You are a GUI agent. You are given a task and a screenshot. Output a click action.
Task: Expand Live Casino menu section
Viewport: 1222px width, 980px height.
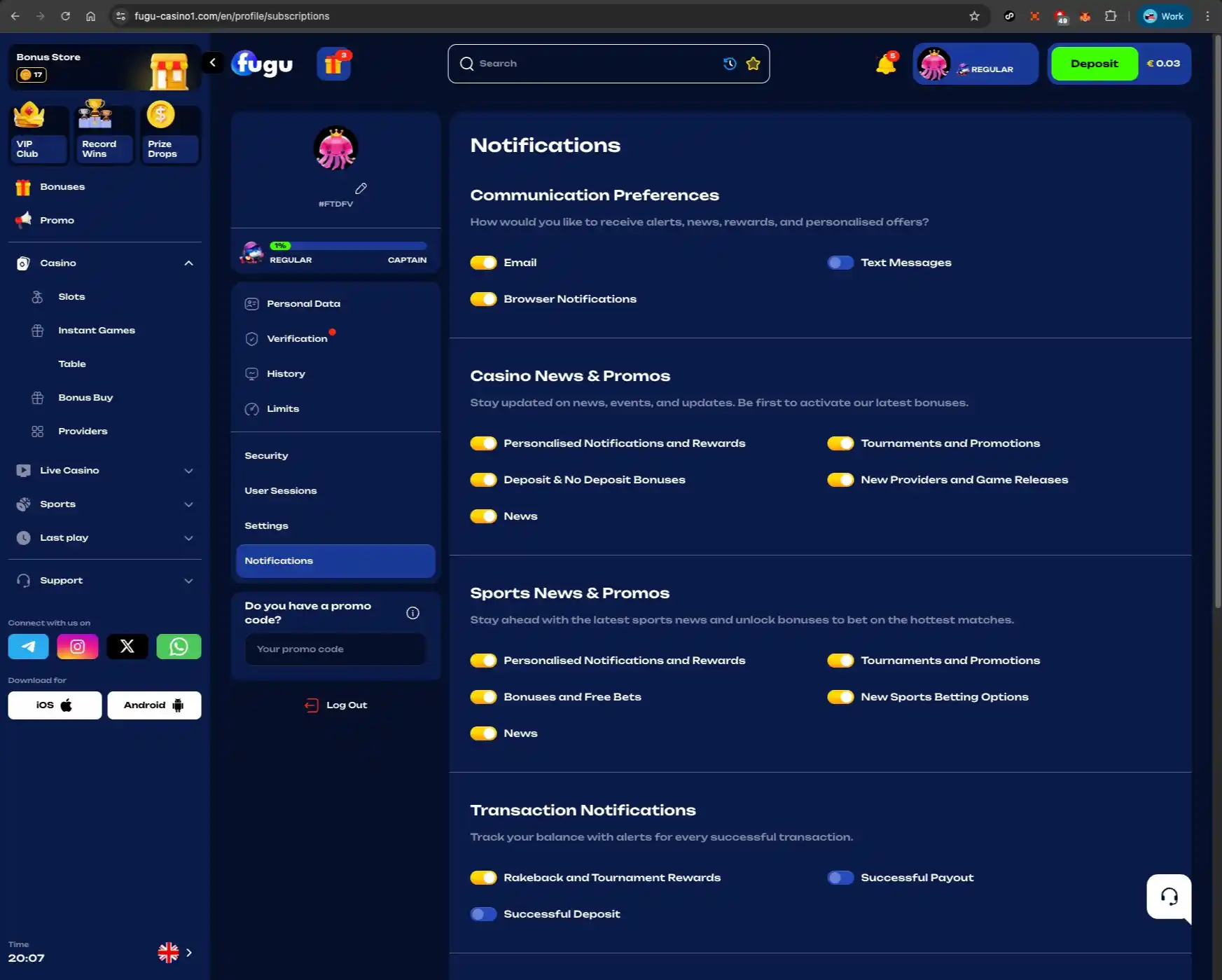(x=188, y=471)
